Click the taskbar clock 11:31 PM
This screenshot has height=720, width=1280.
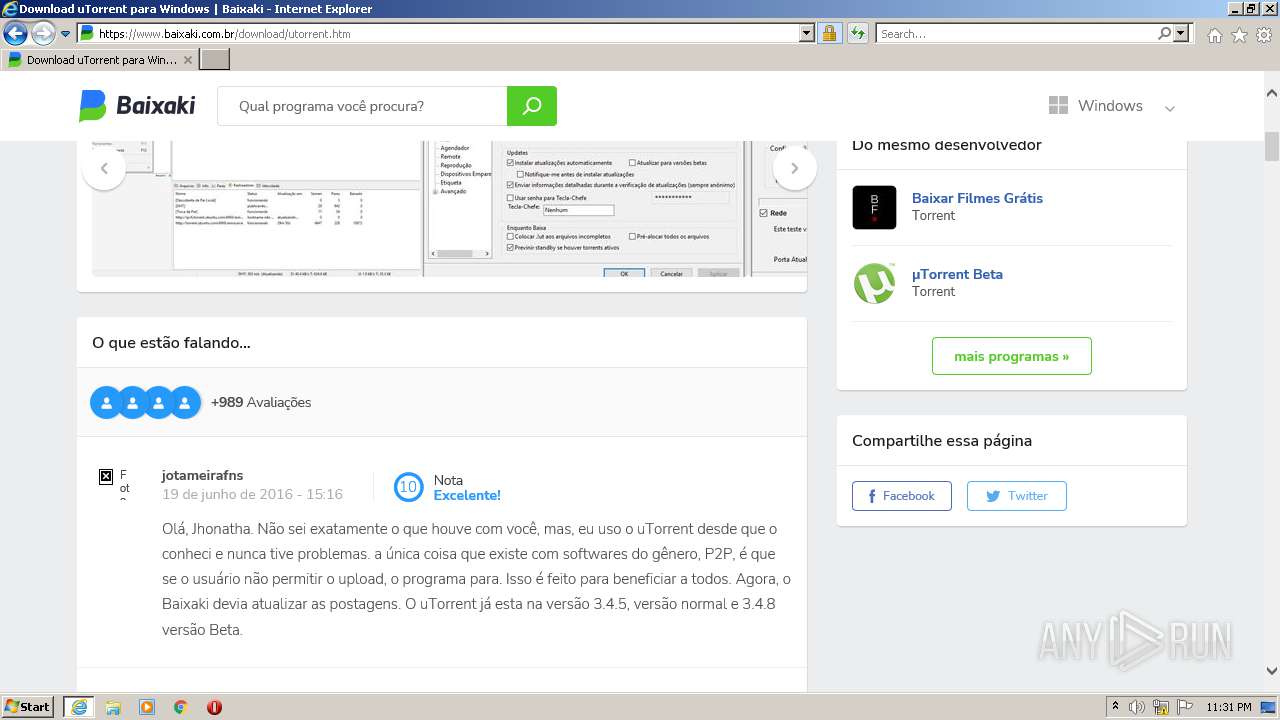point(1229,707)
